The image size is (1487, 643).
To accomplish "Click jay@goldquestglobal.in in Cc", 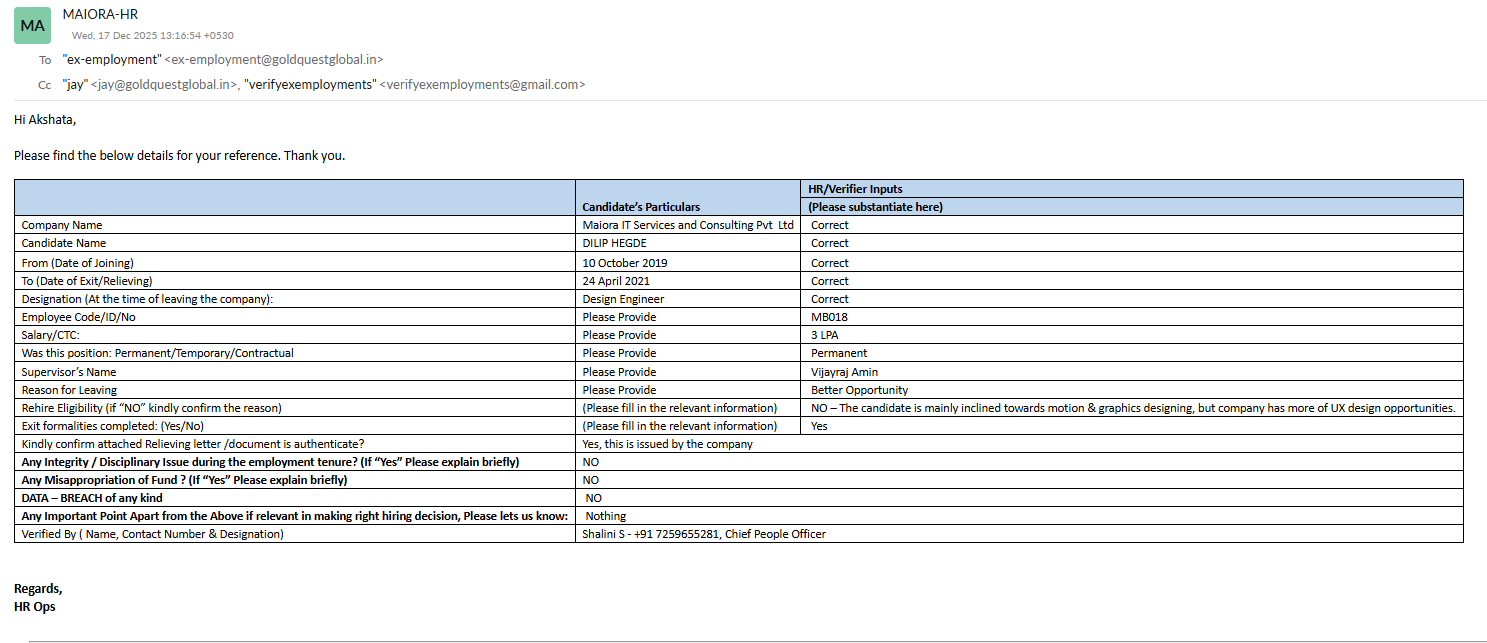I will click(x=164, y=85).
